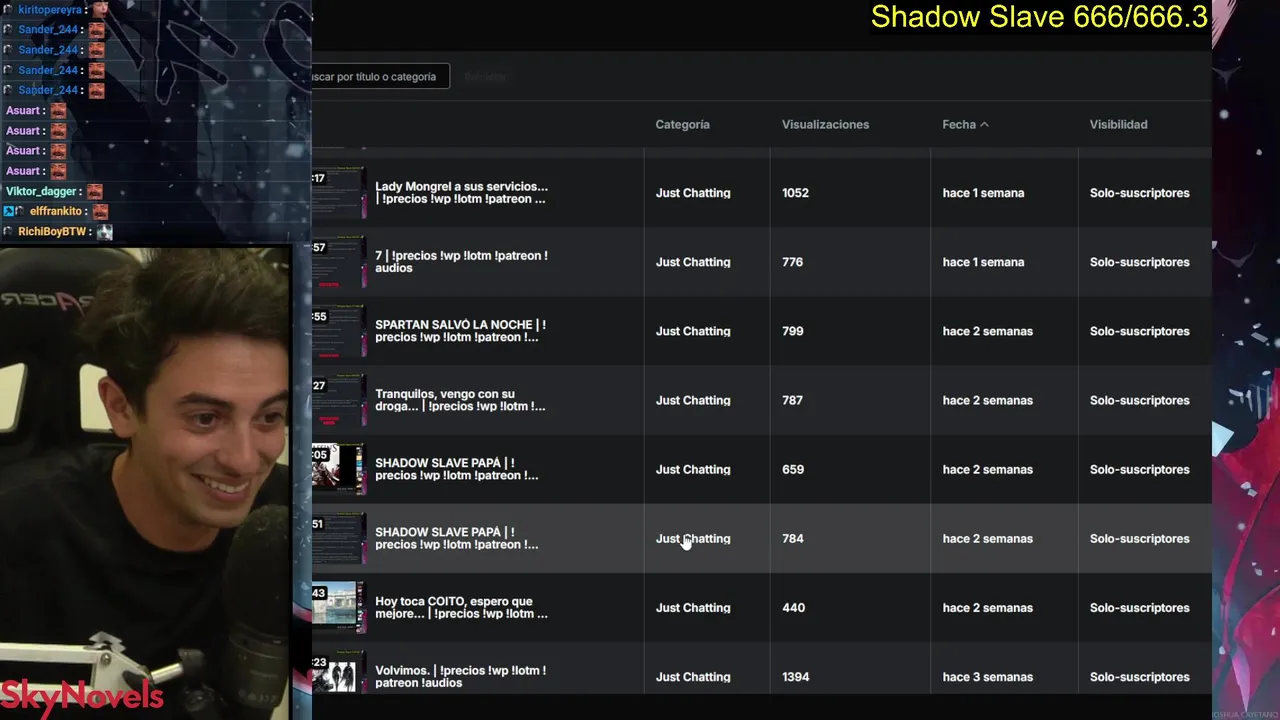Click Solo-suscriptores visibility in the Hoy toca COITO row
Viewport: 1280px width, 720px height.
1139,607
